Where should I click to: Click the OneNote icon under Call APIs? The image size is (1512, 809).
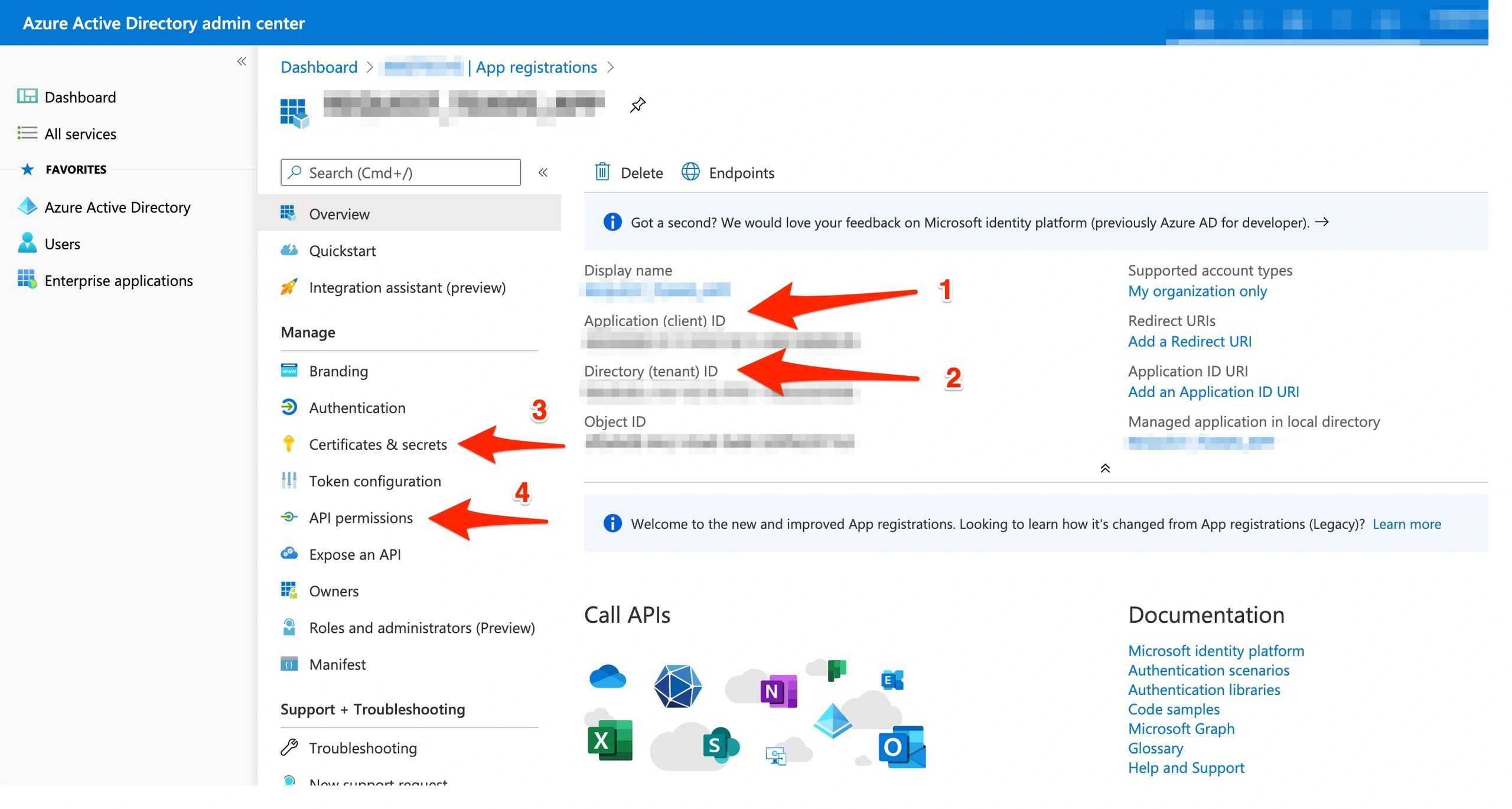tap(778, 691)
